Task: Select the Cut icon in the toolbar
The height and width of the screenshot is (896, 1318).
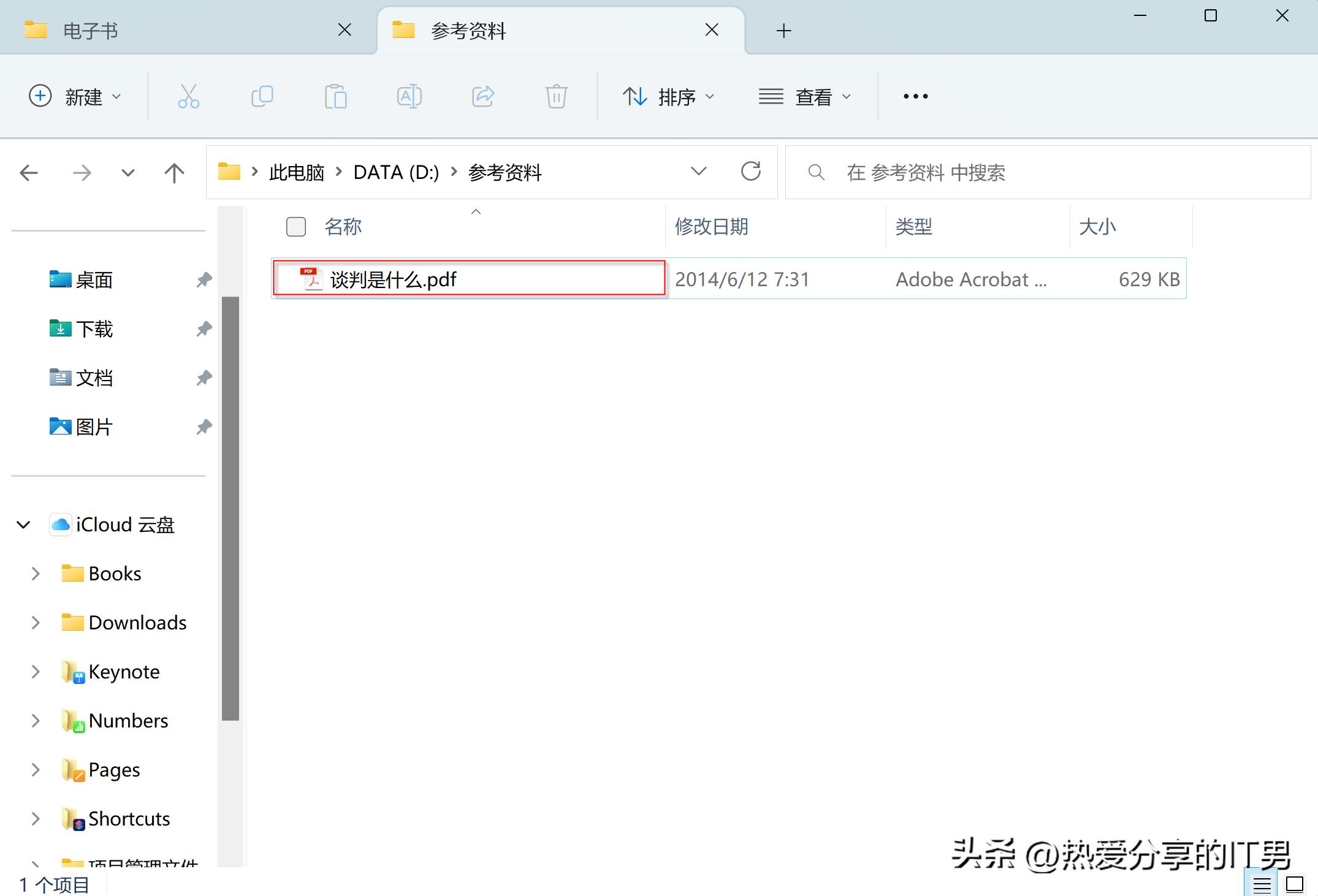Action: pos(188,96)
